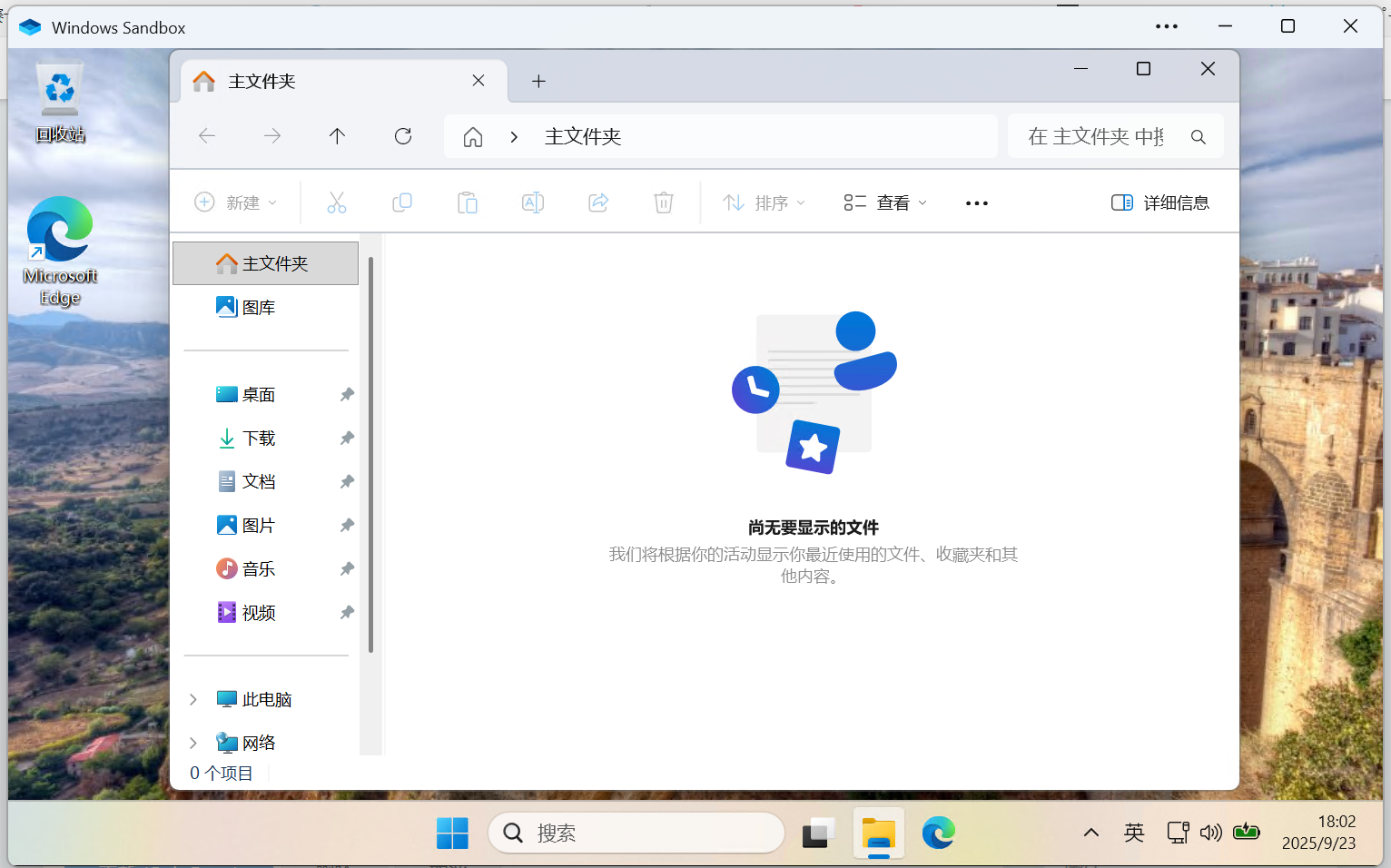
Task: Click the Copy icon in toolbar
Action: [401, 202]
